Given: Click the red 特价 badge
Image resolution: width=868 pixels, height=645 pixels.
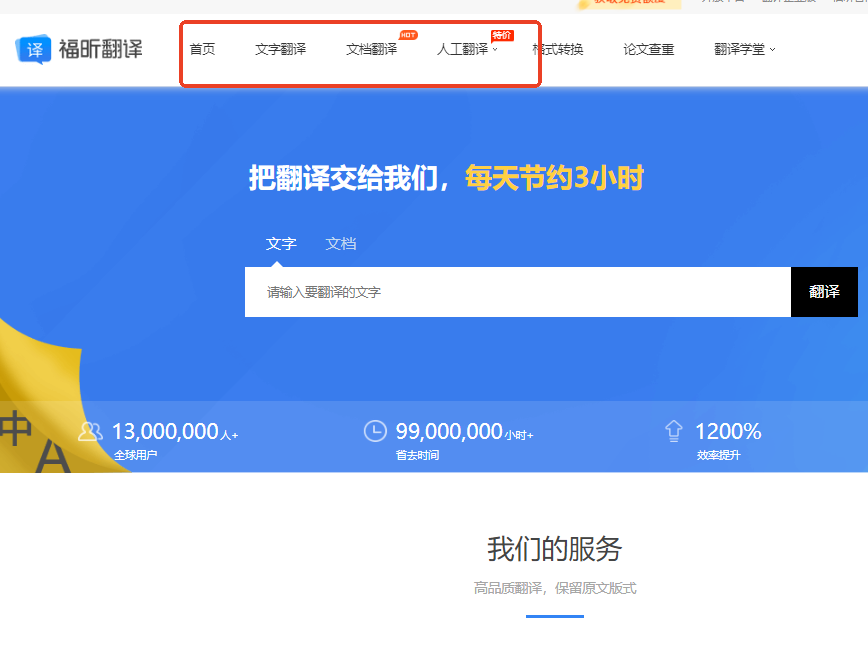Looking at the screenshot, I should 502,35.
